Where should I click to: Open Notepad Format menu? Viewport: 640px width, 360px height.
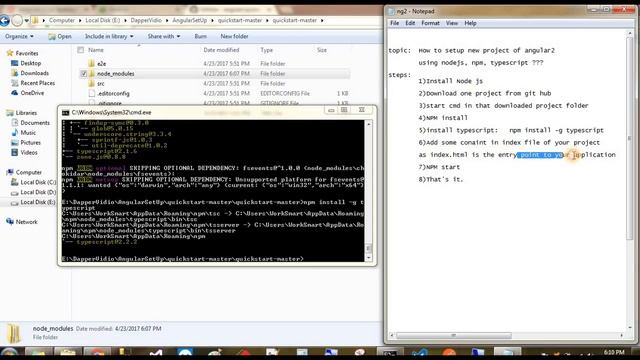coord(430,23)
